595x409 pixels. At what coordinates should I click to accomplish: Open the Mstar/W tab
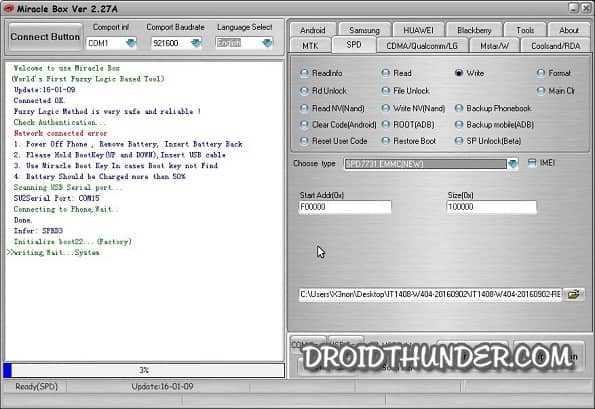tap(494, 46)
